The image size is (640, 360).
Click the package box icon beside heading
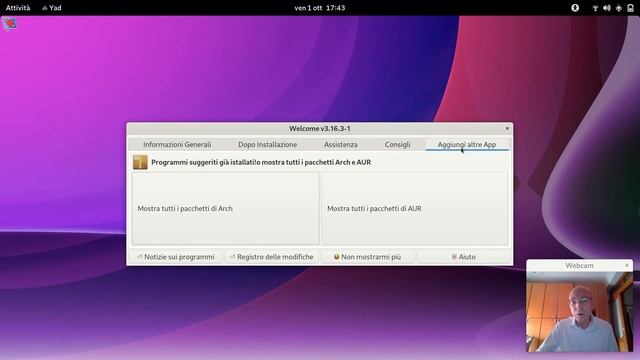pos(140,162)
